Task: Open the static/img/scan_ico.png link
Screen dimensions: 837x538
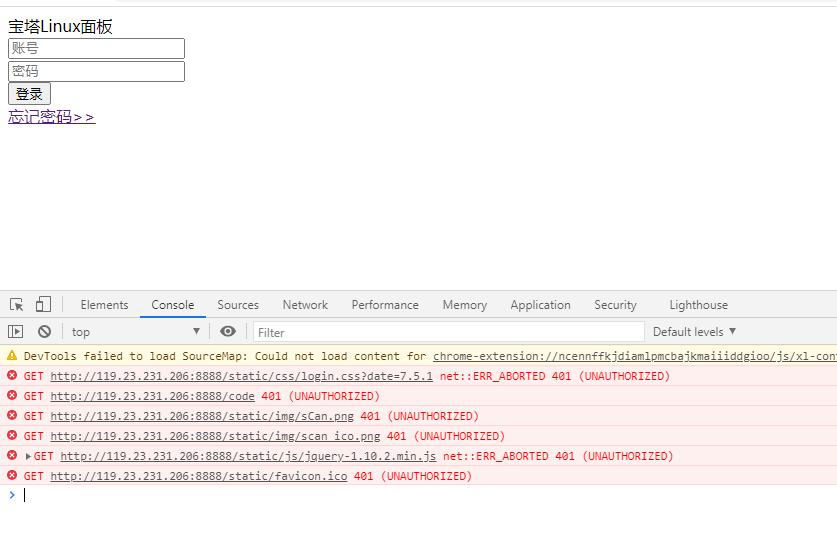Action: coord(215,436)
